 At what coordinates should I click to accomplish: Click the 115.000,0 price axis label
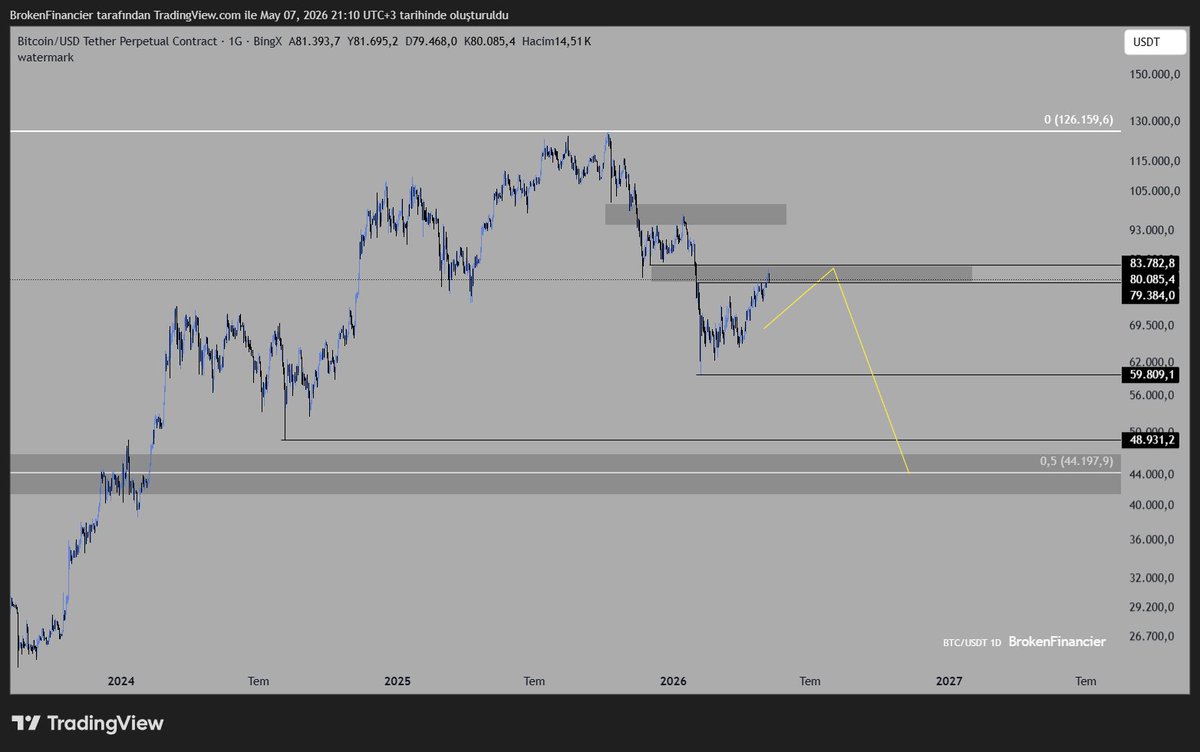pos(1153,161)
